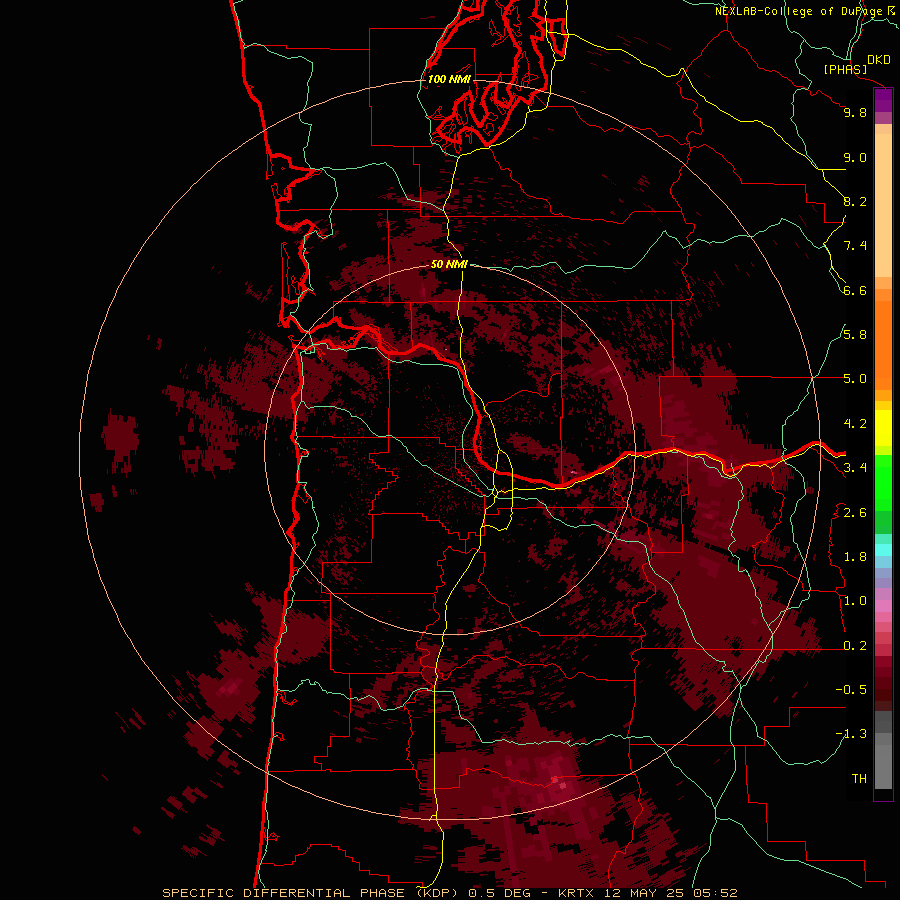Viewport: 900px width, 900px height.
Task: Click the 3.4 legend value
Action: [x=855, y=468]
